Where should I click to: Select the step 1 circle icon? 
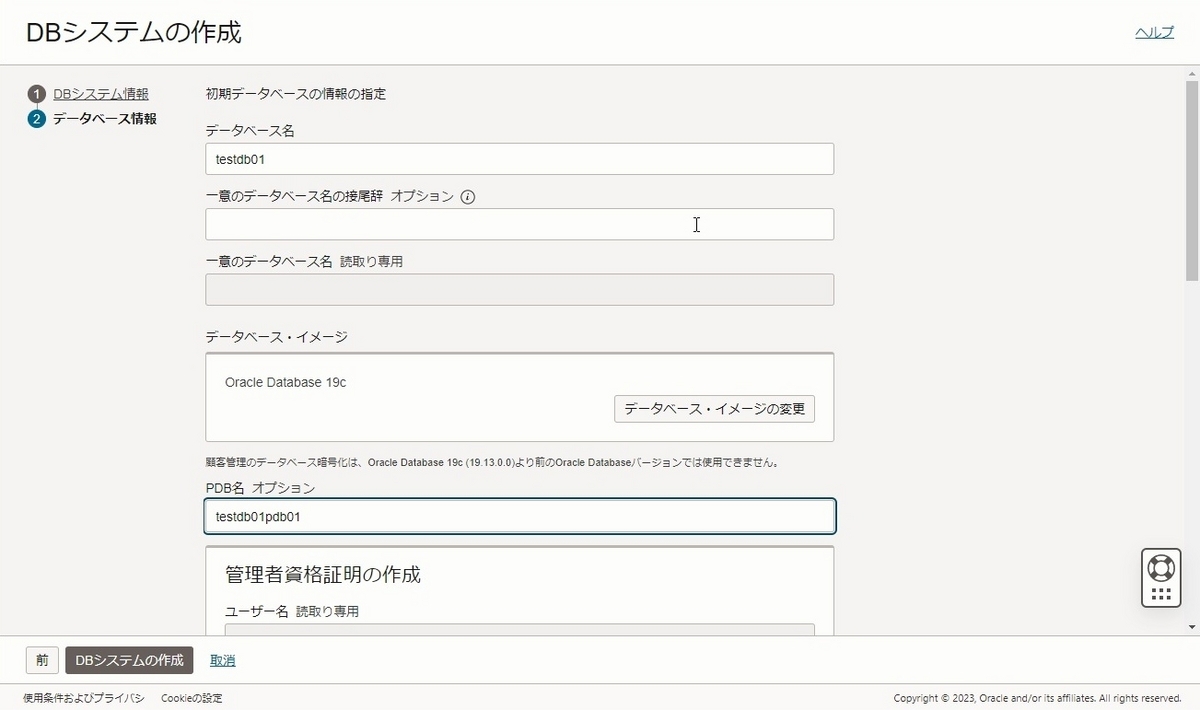tap(37, 93)
